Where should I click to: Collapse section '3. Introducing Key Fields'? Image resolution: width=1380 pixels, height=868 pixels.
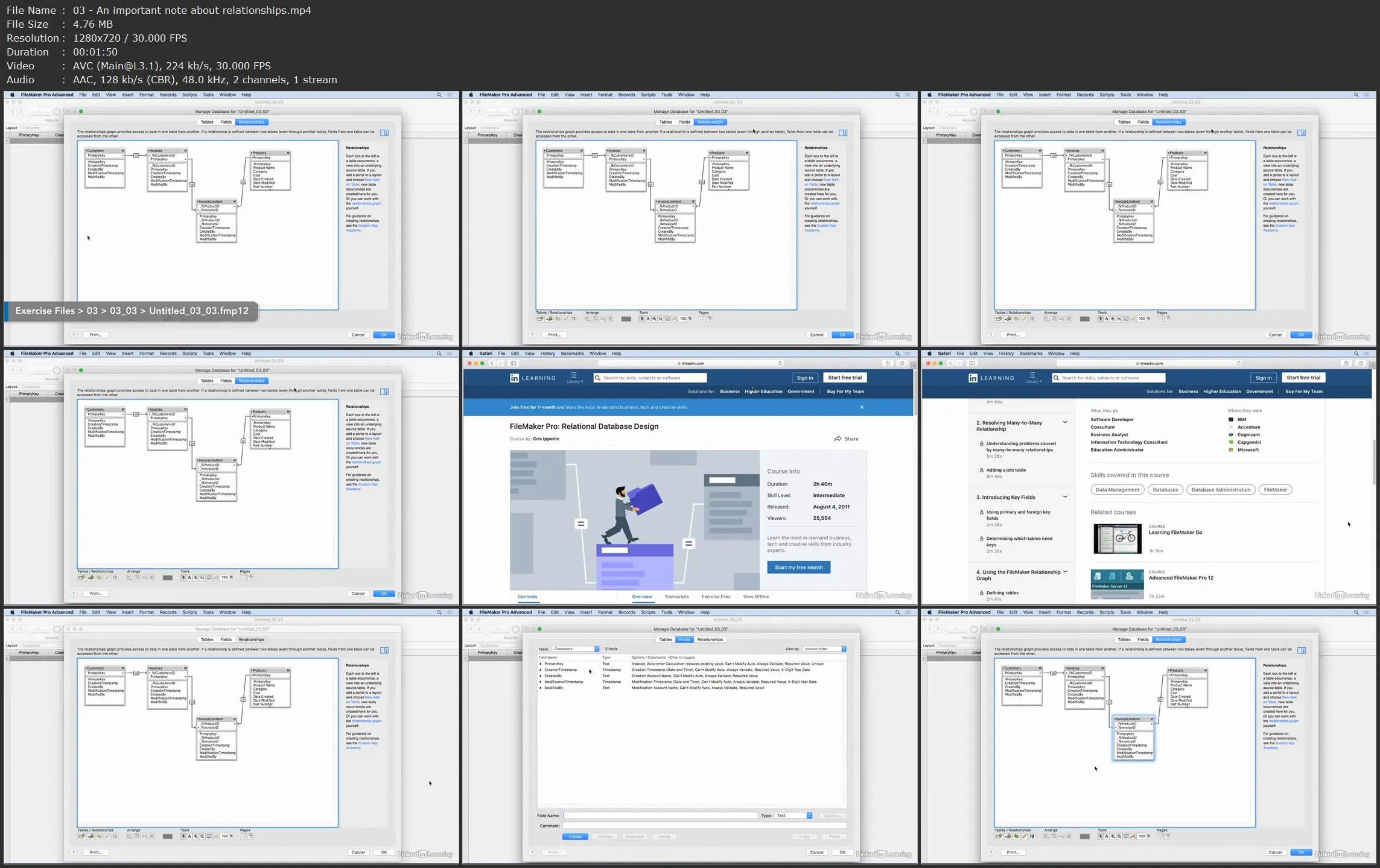tap(1065, 497)
